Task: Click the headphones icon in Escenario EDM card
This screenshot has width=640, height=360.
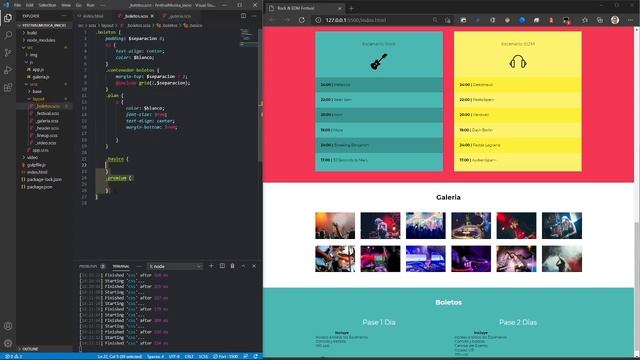Action: [518, 62]
